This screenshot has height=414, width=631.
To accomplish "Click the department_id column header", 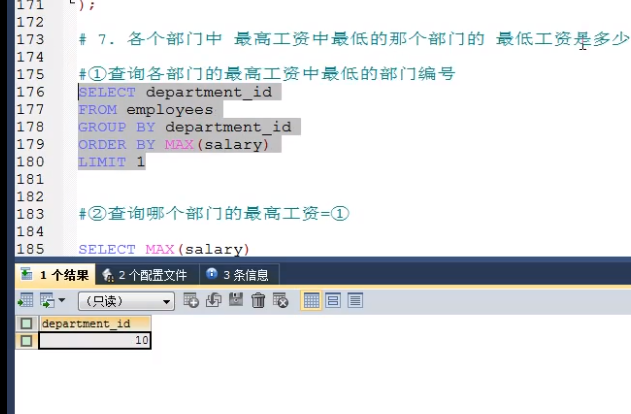I will (95, 323).
